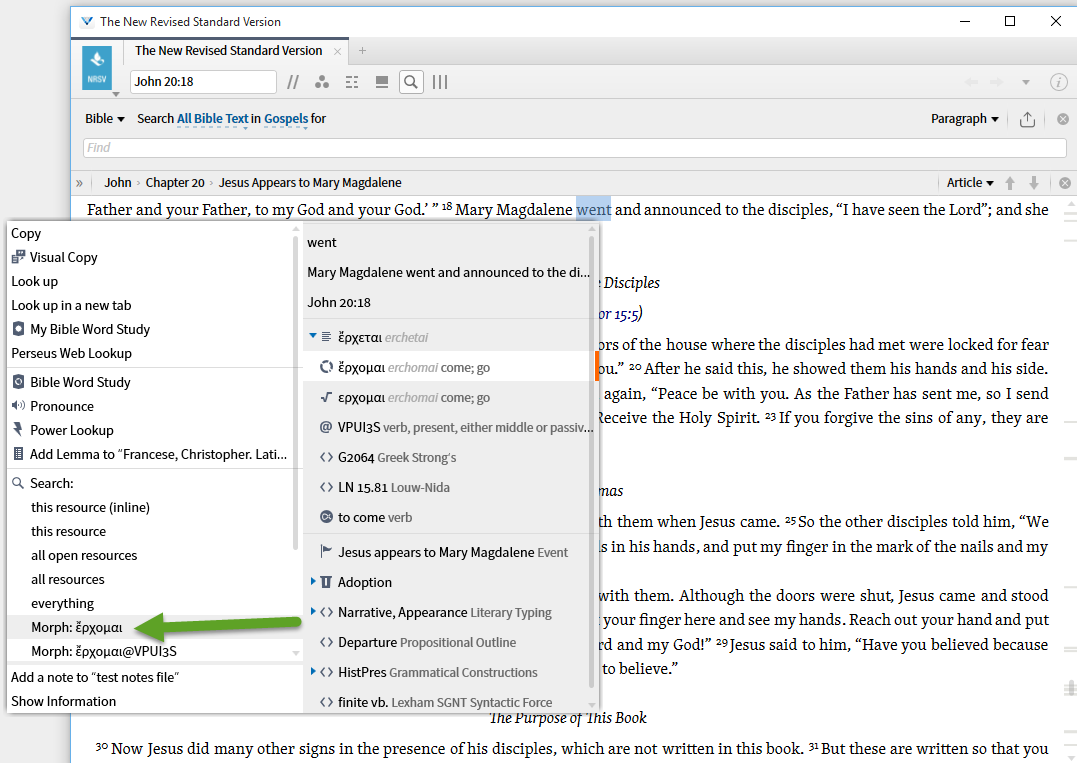Choose Power Lookup
The image size is (1077, 763).
point(71,431)
